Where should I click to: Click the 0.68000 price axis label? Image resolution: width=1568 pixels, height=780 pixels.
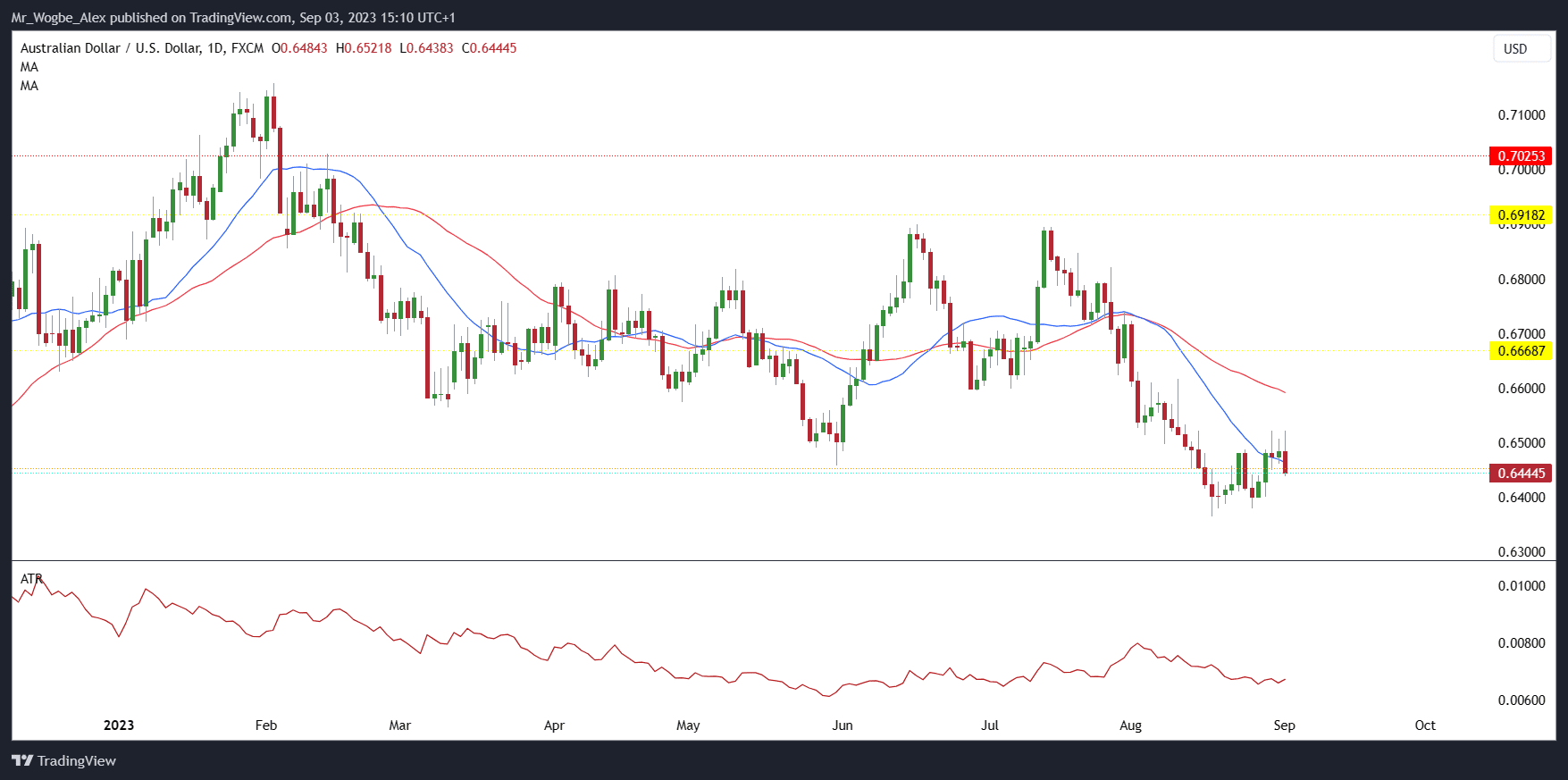[x=1522, y=280]
